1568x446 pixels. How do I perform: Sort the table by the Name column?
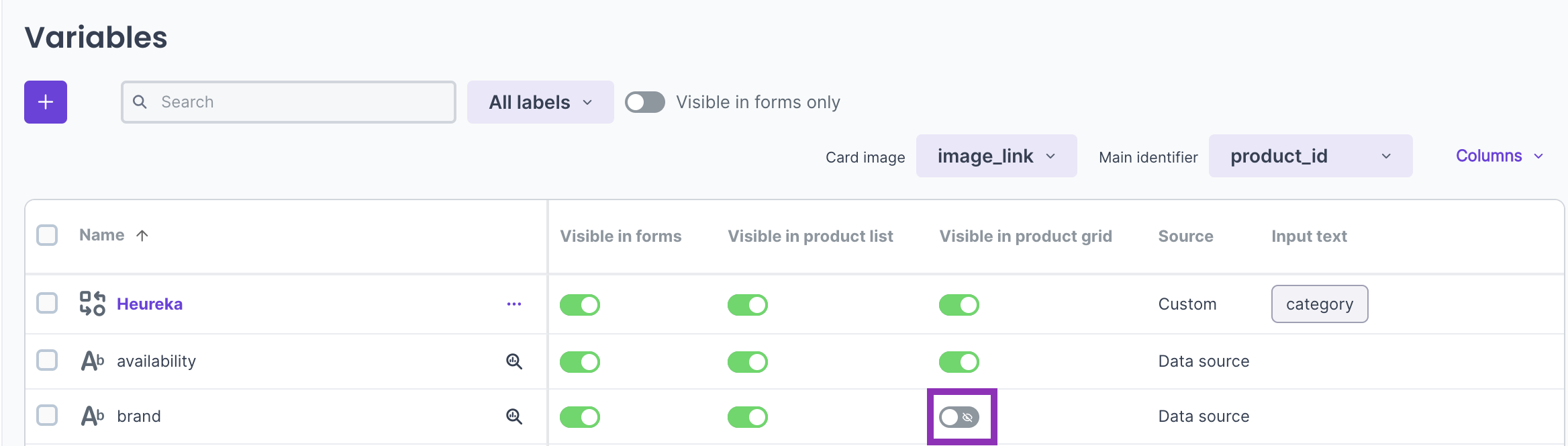(x=102, y=235)
